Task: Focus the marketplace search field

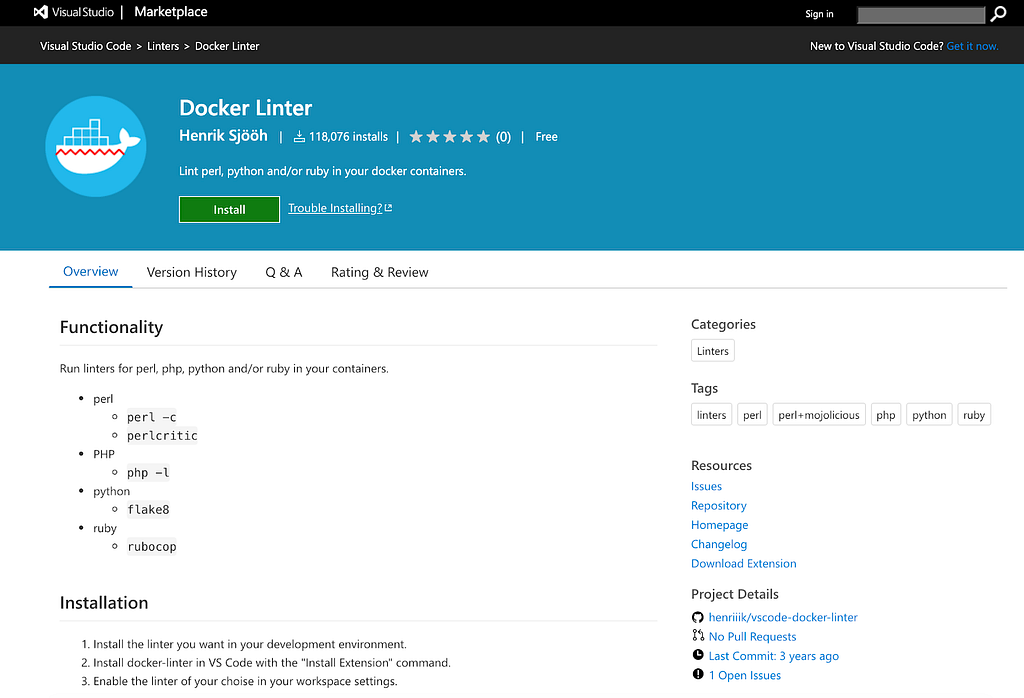Action: pos(921,14)
